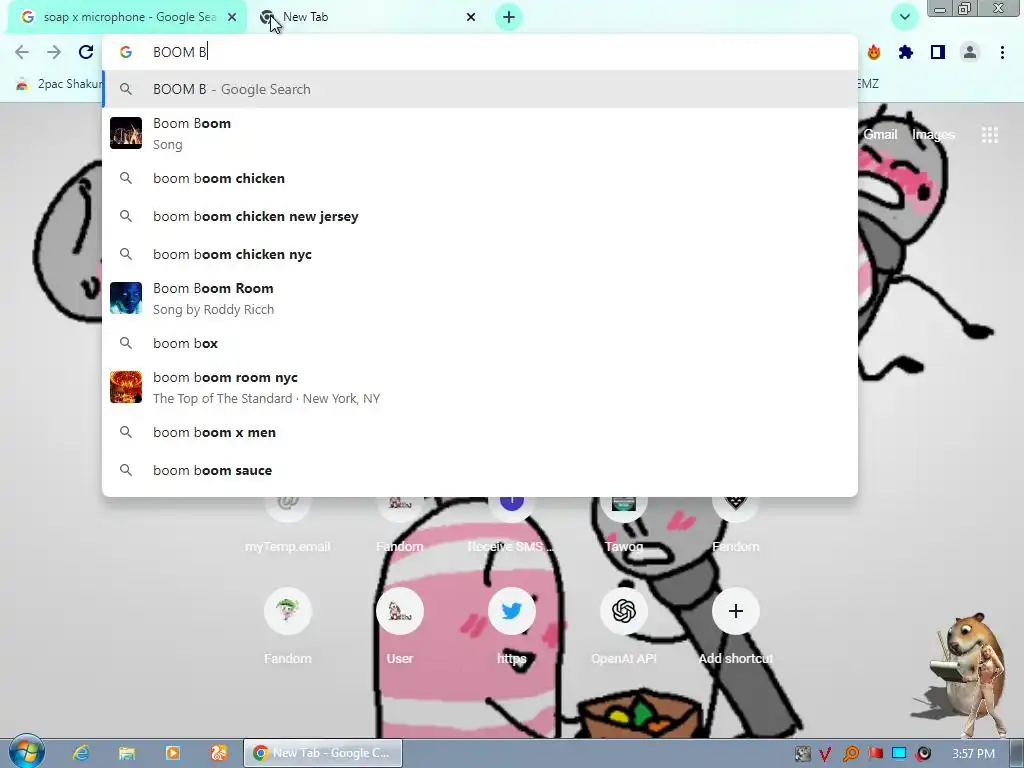The width and height of the screenshot is (1024, 768).
Task: Open a new tab with plus button
Action: (509, 17)
